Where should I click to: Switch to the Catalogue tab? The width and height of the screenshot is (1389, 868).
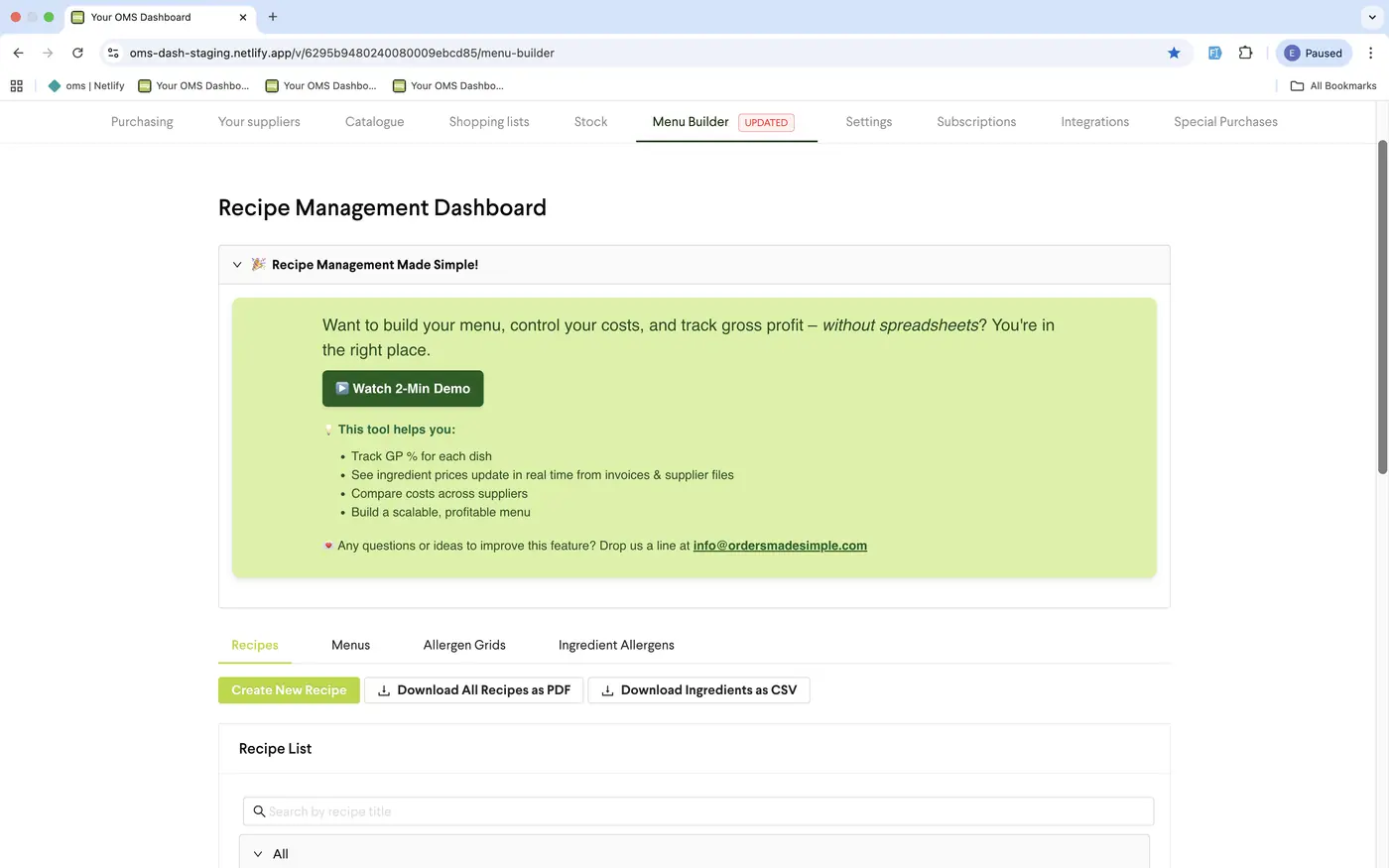click(374, 122)
